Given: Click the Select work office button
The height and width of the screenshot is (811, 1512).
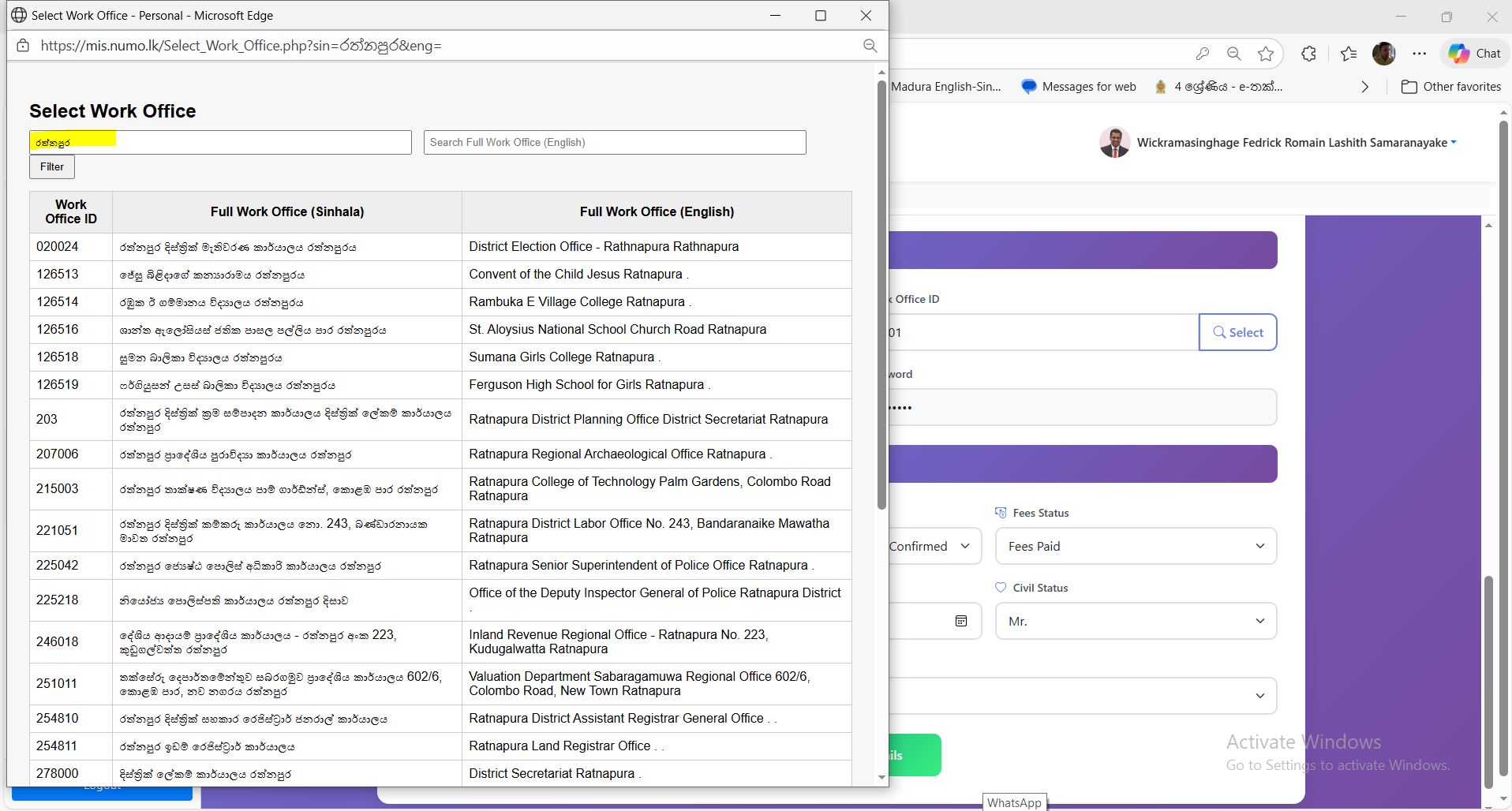Looking at the screenshot, I should (x=1237, y=332).
